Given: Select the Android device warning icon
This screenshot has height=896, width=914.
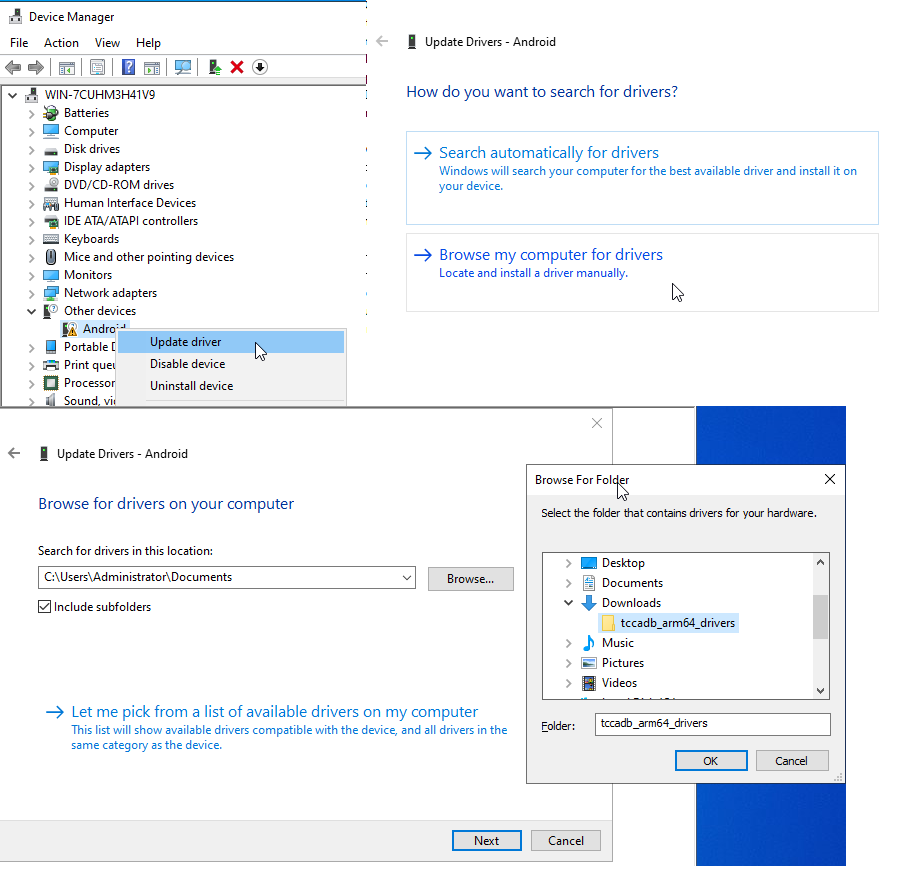Looking at the screenshot, I should tap(70, 329).
